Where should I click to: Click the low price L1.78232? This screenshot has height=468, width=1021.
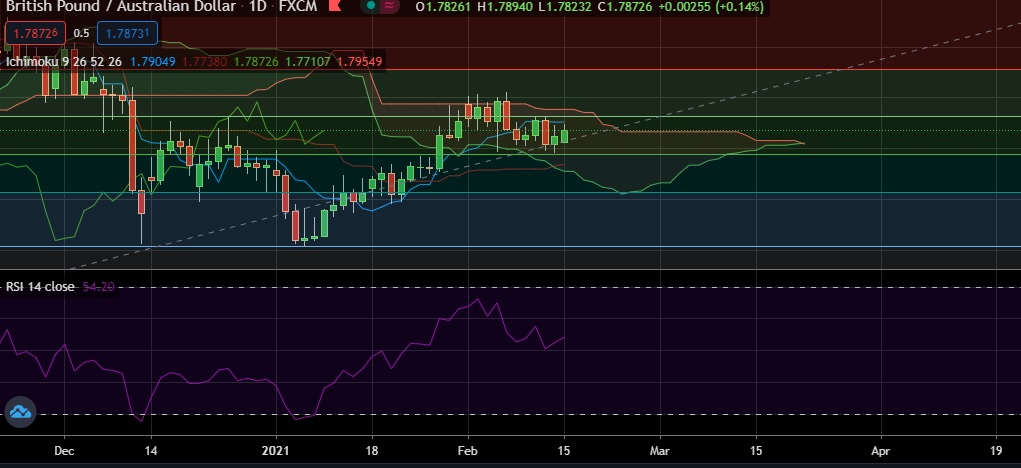563,7
